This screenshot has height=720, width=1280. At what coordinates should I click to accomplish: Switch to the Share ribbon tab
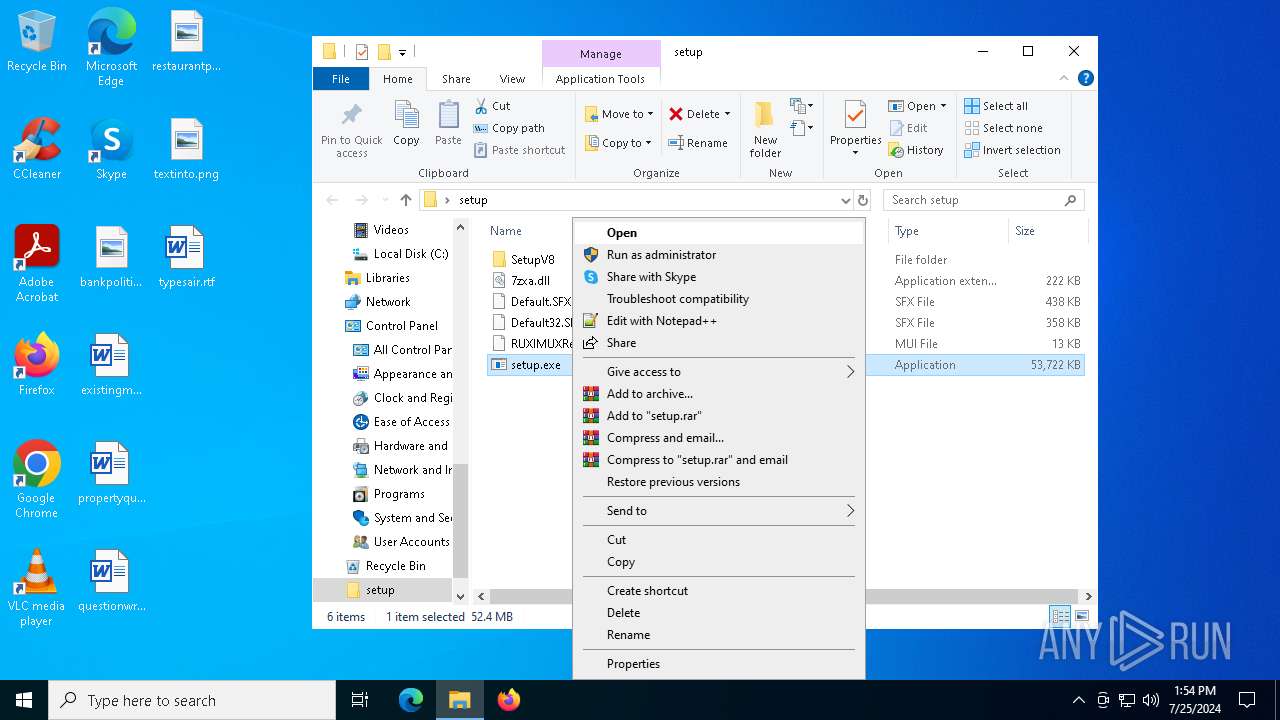456,79
